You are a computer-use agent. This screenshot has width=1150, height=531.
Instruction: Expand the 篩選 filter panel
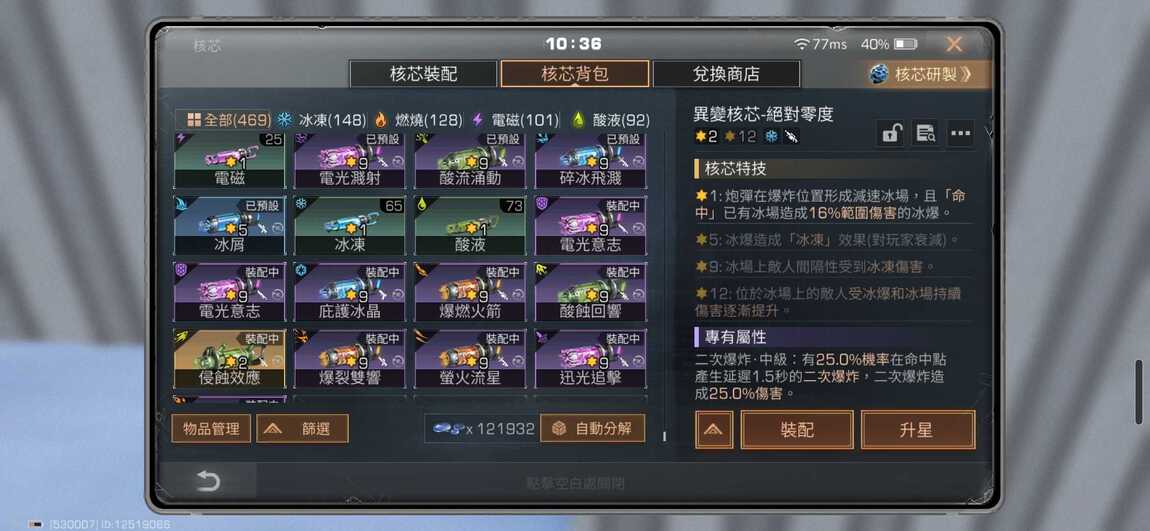point(302,428)
